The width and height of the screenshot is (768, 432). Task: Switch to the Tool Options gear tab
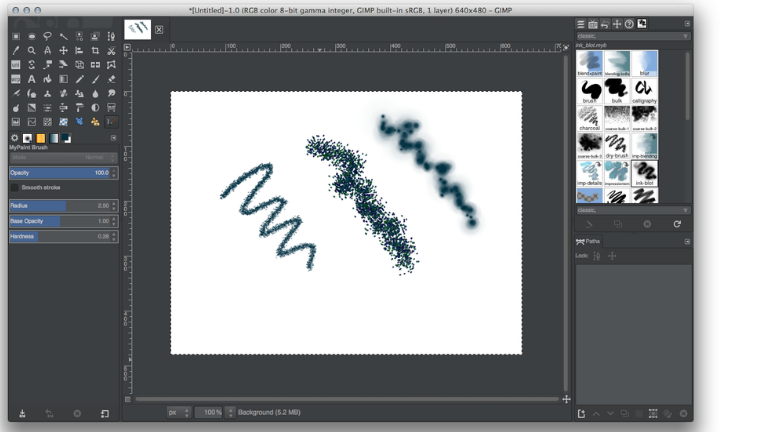[x=15, y=138]
